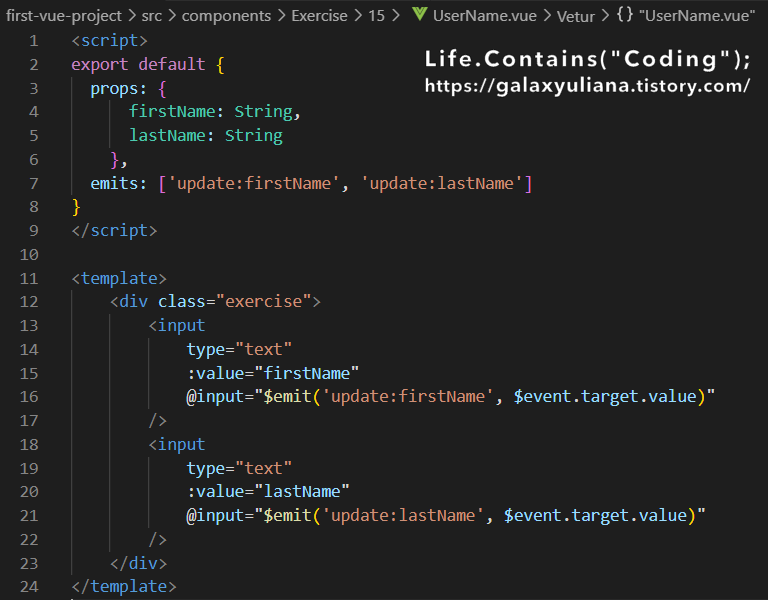Click 'update:lastName' string on line 7
The image size is (768, 600).
point(442,183)
